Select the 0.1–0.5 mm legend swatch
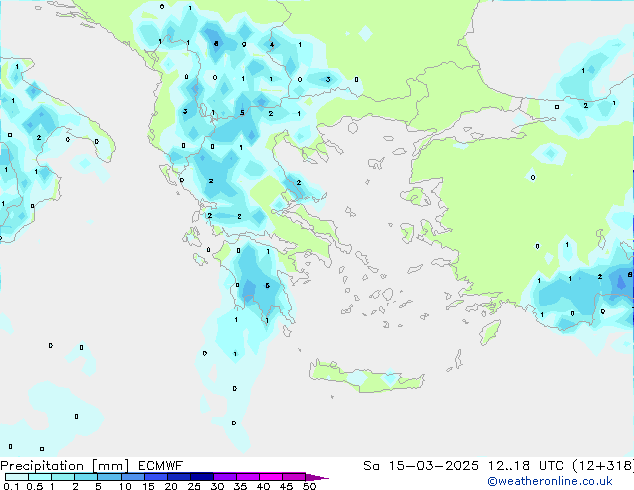Image resolution: width=634 pixels, height=490 pixels. click(17, 477)
